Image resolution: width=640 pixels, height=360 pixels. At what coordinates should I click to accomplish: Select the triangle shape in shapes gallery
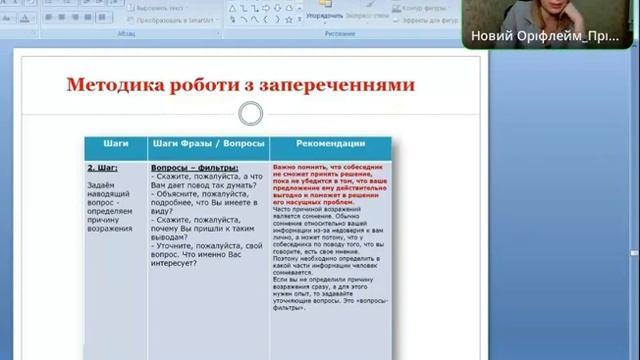[232, 8]
